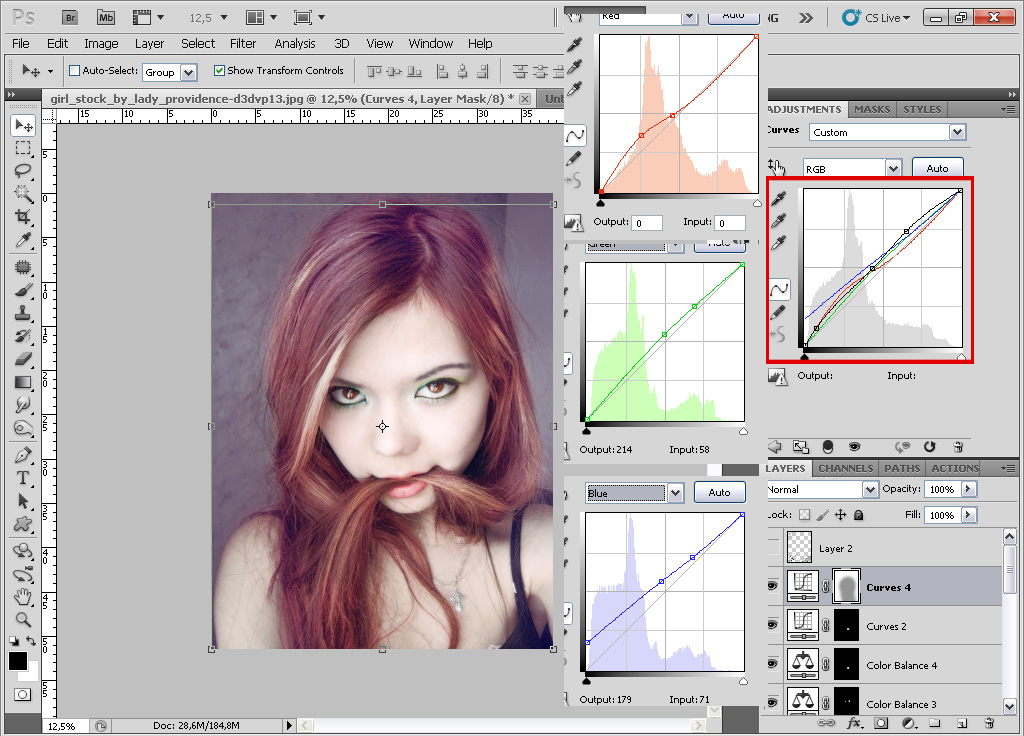Viewport: 1024px width, 736px height.
Task: Hide the Color Balance 3 layer
Action: pos(773,703)
